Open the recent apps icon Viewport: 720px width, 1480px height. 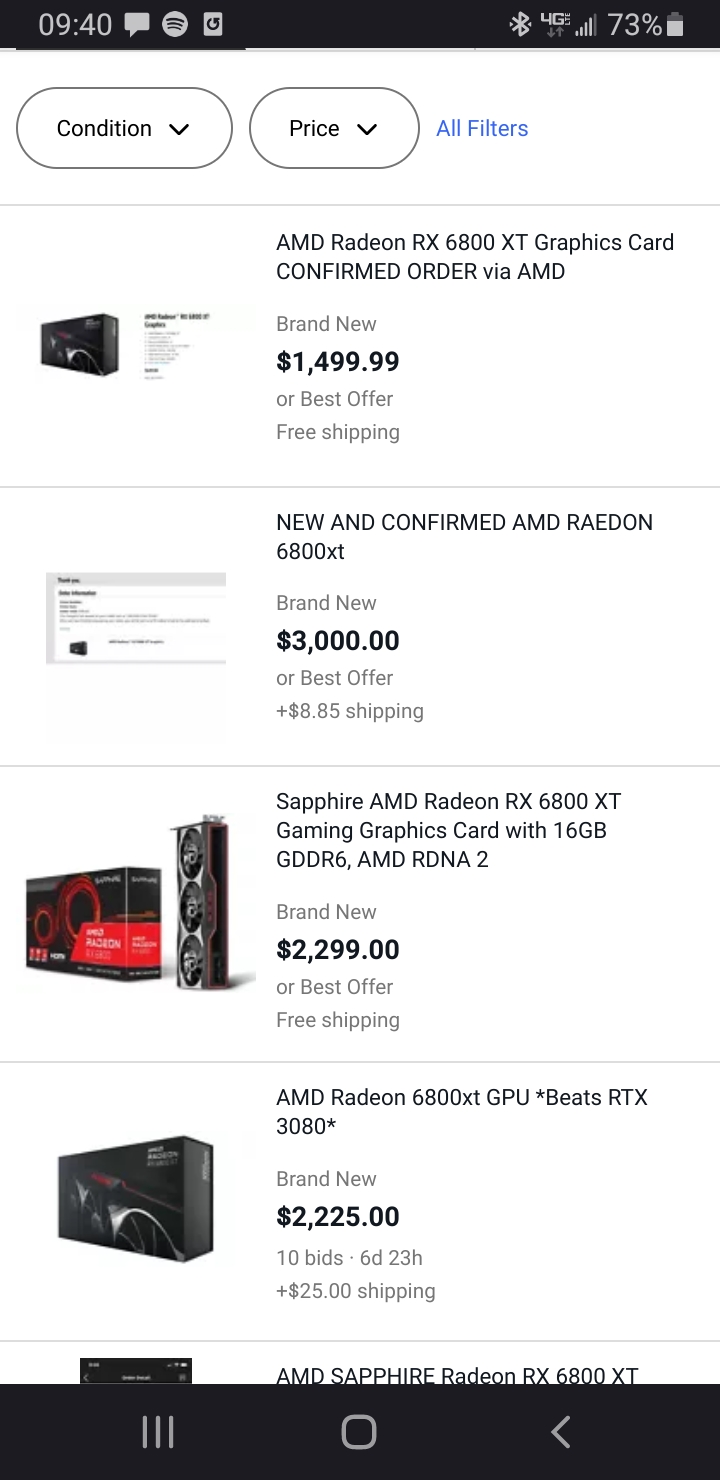[x=158, y=1432]
